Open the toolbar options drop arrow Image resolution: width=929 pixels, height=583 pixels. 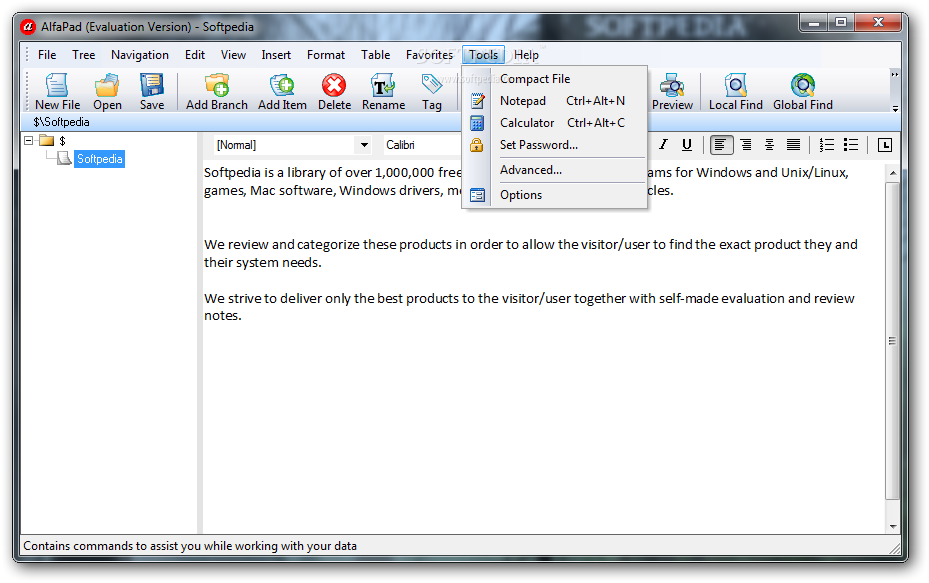895,109
